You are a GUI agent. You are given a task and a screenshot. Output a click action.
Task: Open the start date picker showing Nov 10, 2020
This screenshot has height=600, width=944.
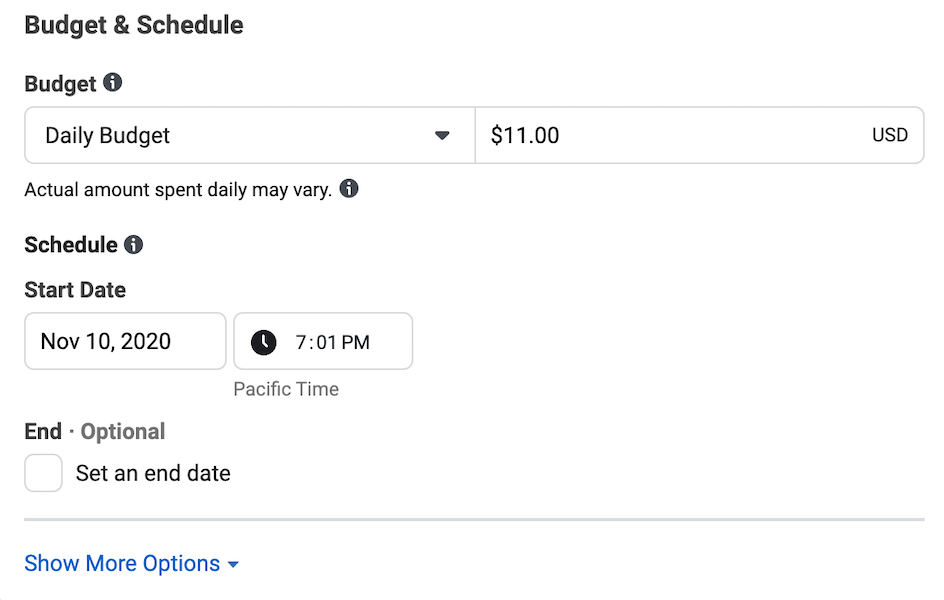(125, 341)
